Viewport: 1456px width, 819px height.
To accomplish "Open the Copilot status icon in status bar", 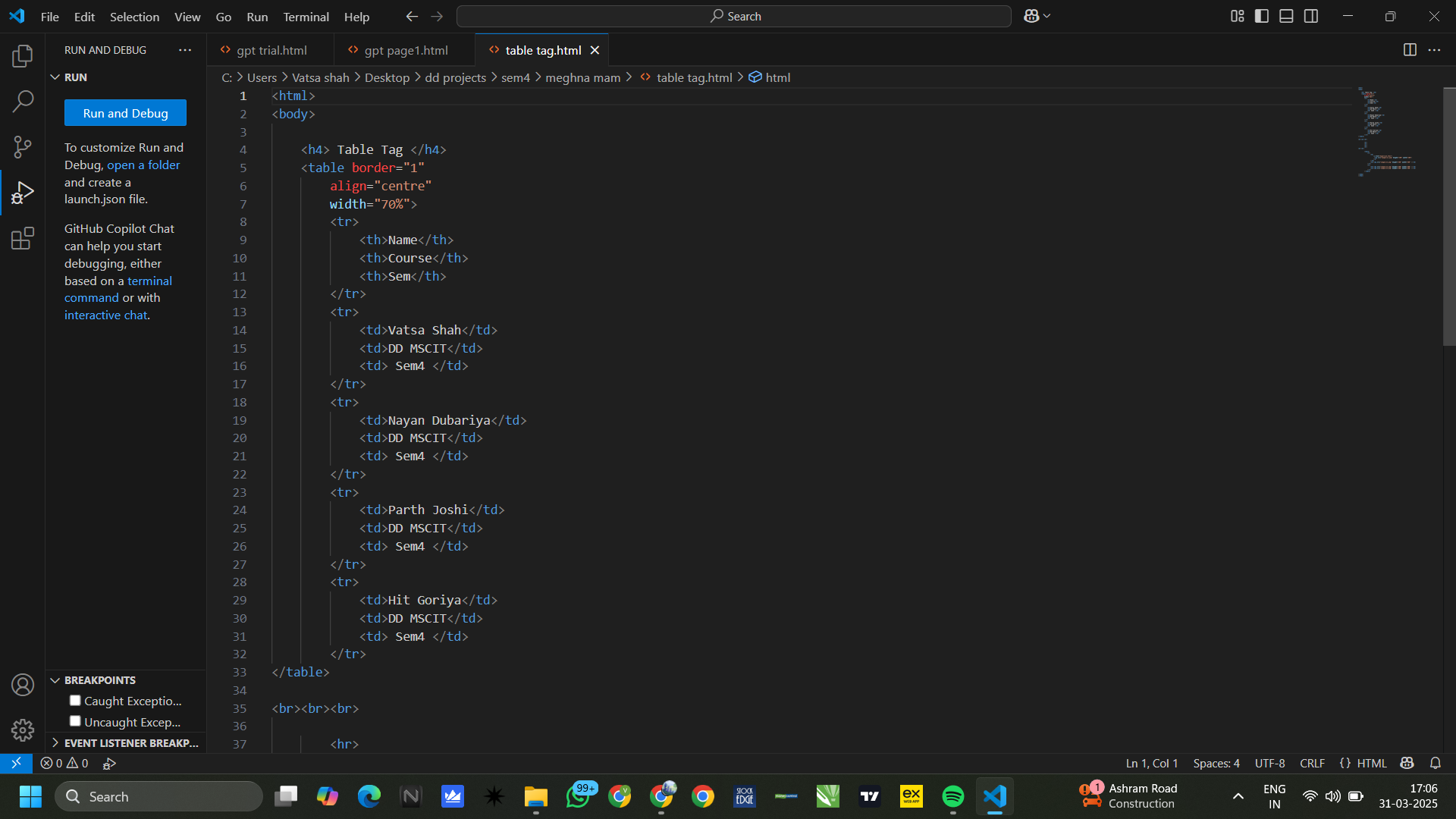I will pyautogui.click(x=1407, y=763).
